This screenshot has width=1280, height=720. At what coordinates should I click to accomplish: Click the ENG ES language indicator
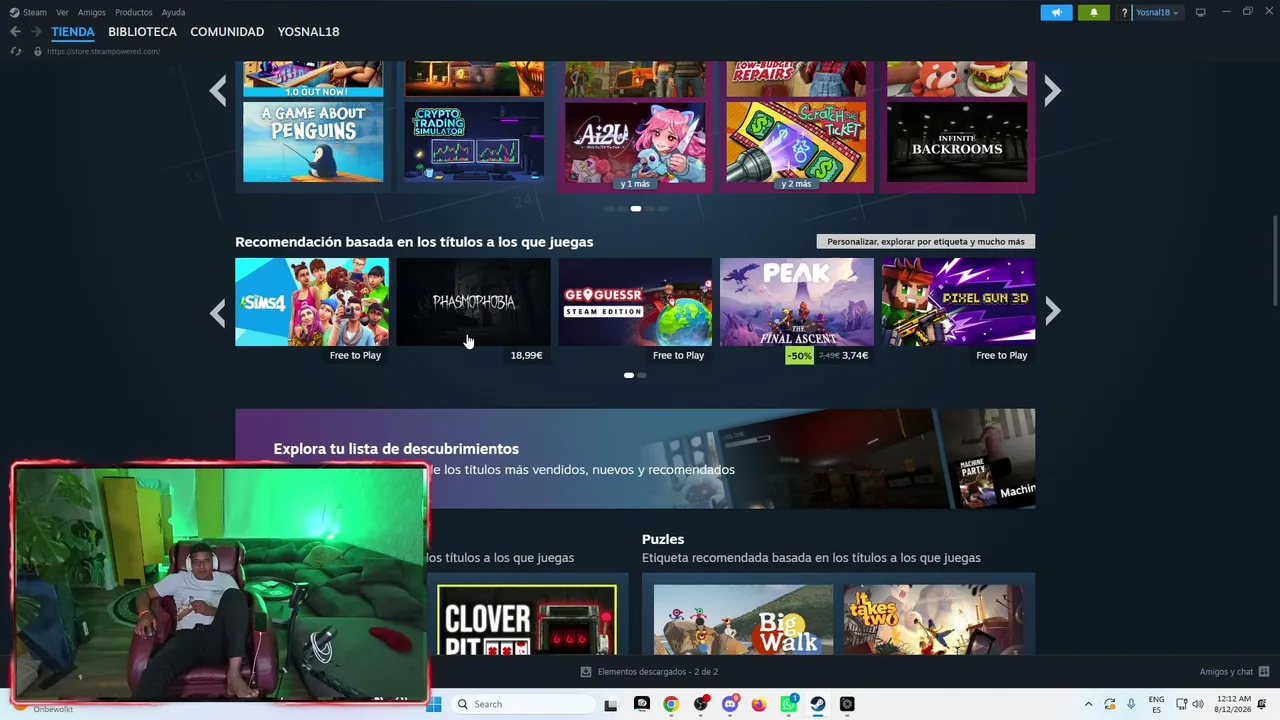(1156, 704)
